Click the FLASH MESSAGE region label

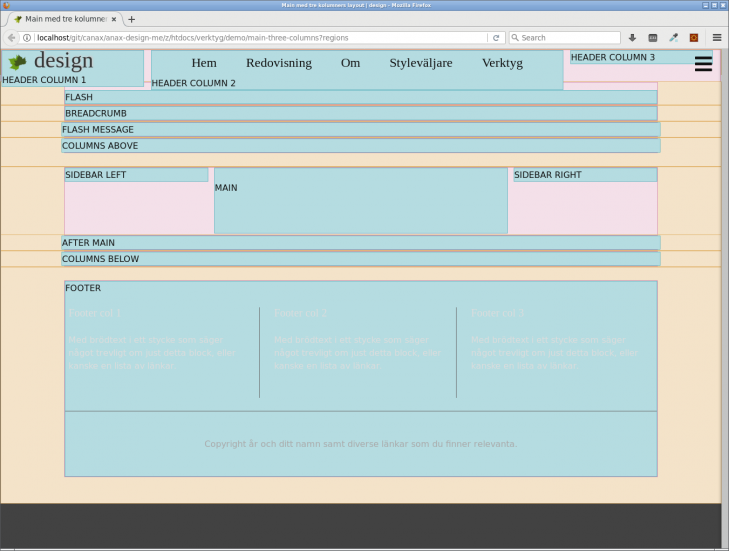98,130
